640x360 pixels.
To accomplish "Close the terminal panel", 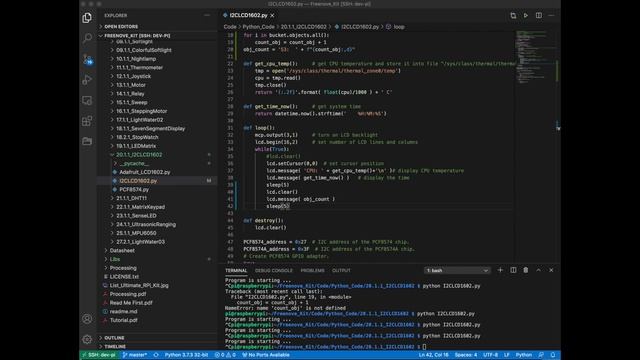I will pos(551,270).
